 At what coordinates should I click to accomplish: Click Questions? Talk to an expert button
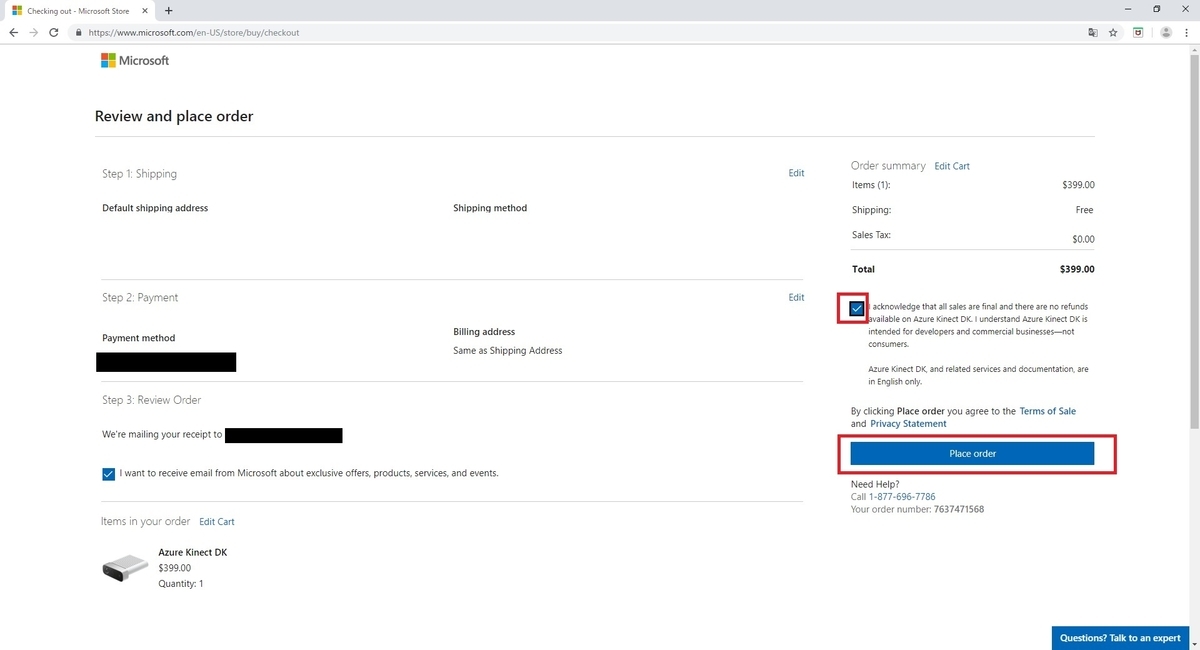click(x=1120, y=638)
